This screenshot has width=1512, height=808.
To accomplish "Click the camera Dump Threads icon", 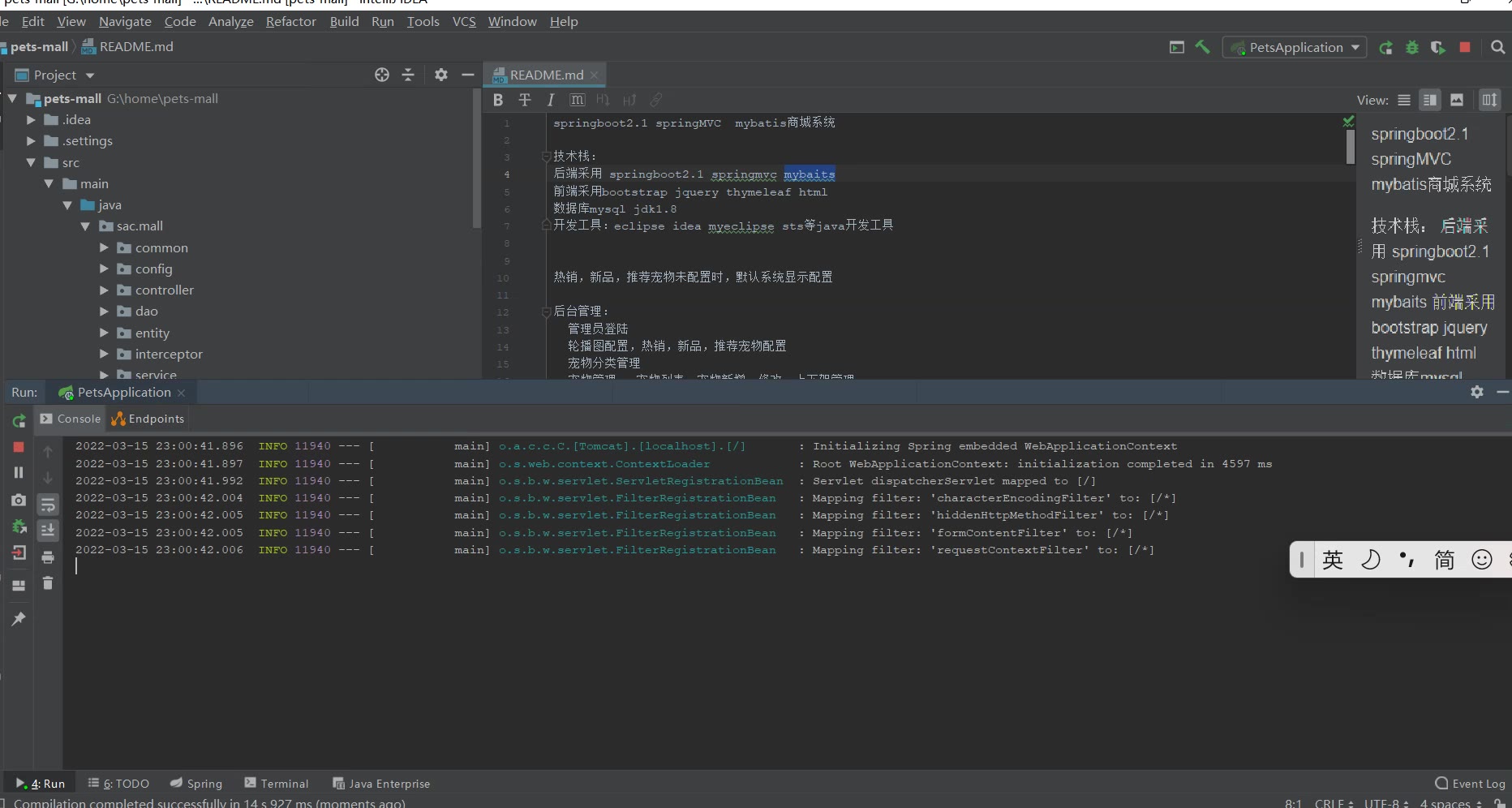I will pyautogui.click(x=19, y=501).
